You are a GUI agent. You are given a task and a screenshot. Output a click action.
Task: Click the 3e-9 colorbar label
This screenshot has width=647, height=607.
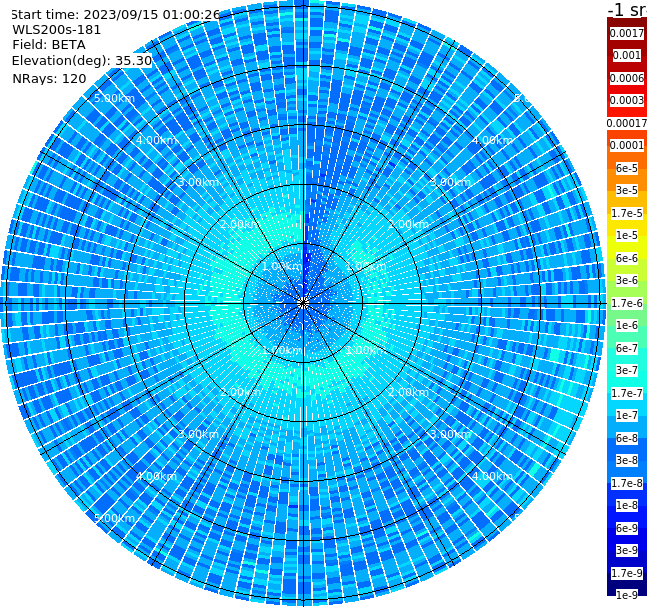click(627, 550)
